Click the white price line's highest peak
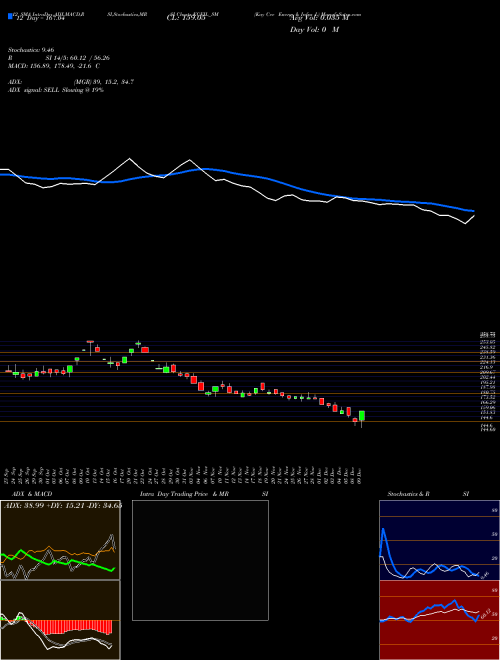 click(x=130, y=159)
